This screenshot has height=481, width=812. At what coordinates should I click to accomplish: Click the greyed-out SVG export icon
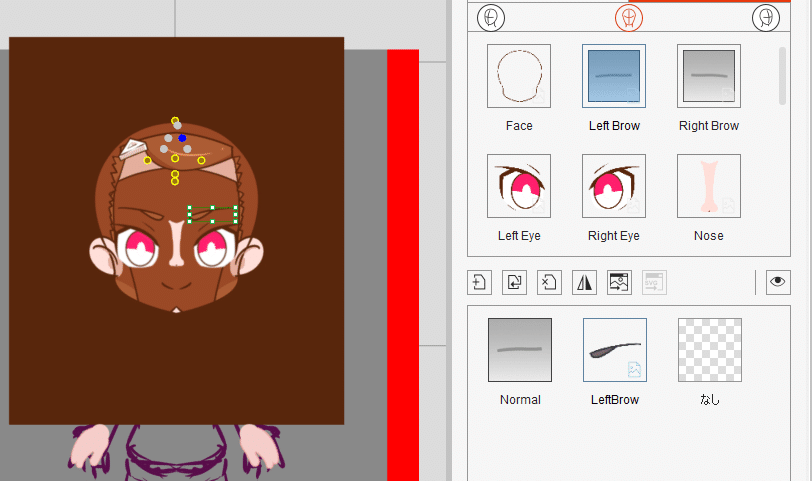tap(654, 283)
